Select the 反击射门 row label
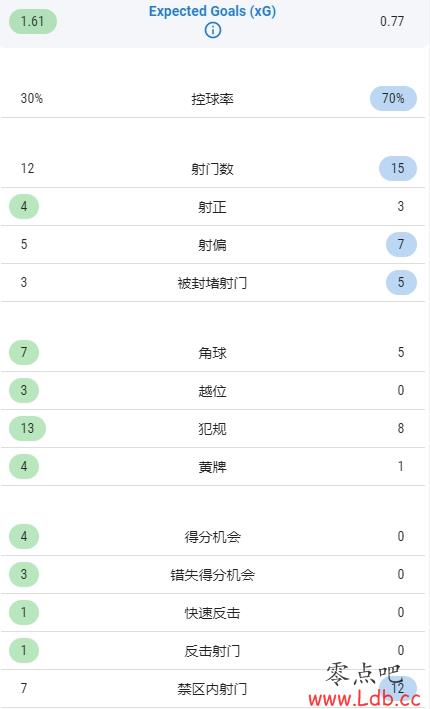Screen dimensions: 430x709 (213, 651)
